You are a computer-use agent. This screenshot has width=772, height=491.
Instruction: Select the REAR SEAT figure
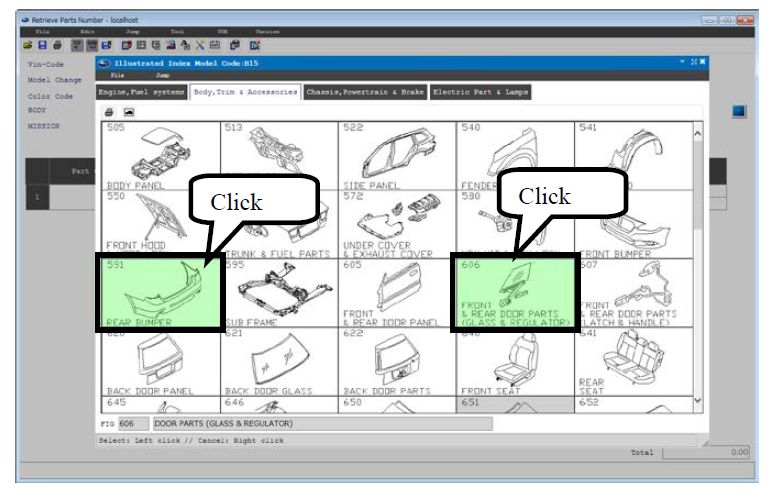[x=634, y=362]
